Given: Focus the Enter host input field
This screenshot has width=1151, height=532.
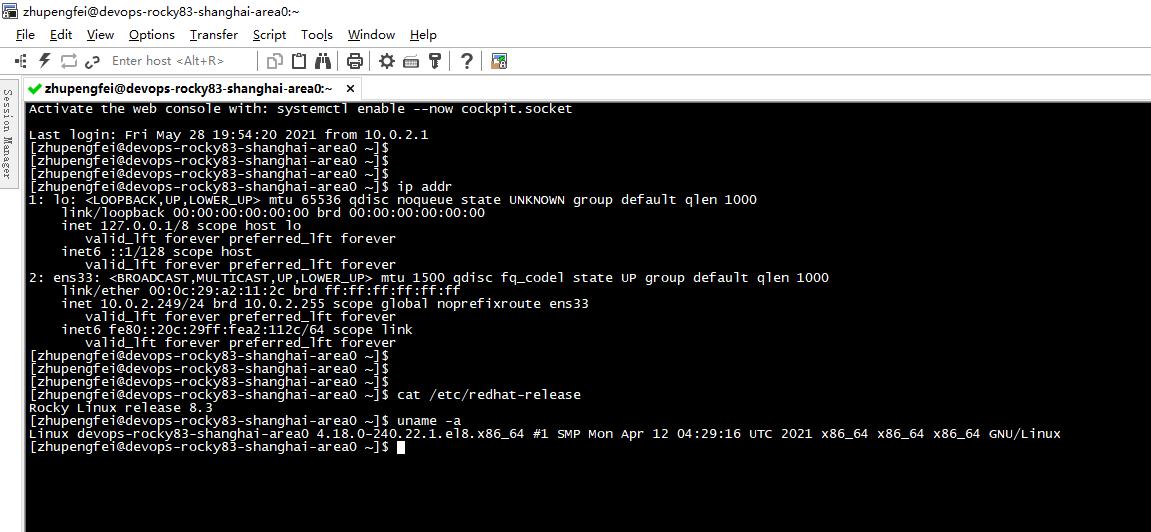Looking at the screenshot, I should [x=180, y=61].
